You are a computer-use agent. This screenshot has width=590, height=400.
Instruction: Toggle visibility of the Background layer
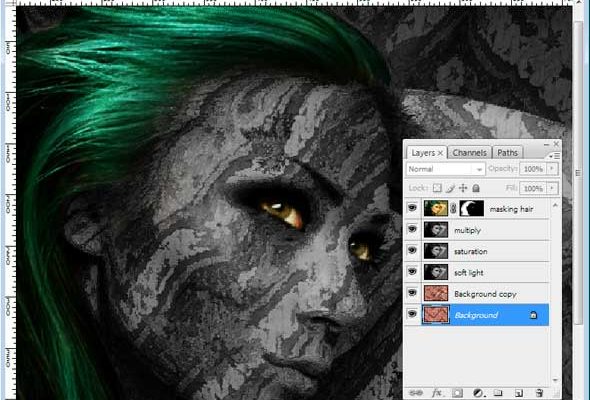point(412,314)
